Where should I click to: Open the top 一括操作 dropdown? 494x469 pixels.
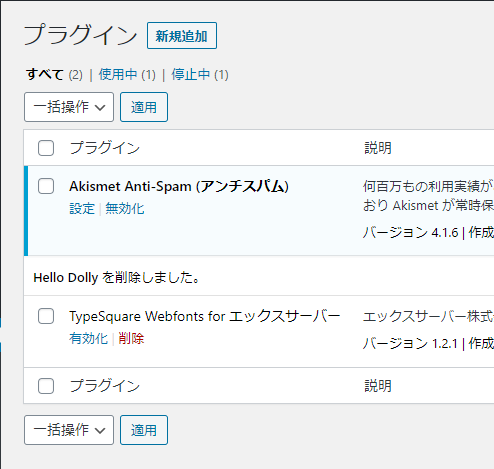click(69, 107)
